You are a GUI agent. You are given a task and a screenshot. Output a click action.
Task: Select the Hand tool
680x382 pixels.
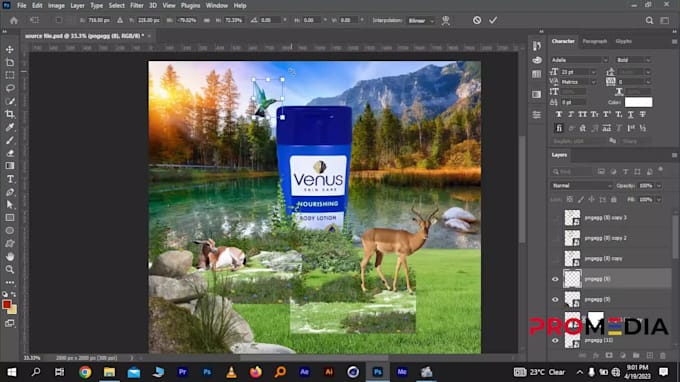10,256
